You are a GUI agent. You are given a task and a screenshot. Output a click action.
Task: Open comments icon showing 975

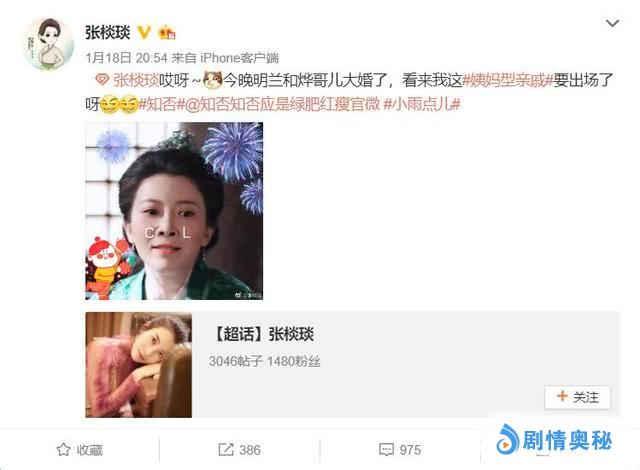pyautogui.click(x=386, y=450)
